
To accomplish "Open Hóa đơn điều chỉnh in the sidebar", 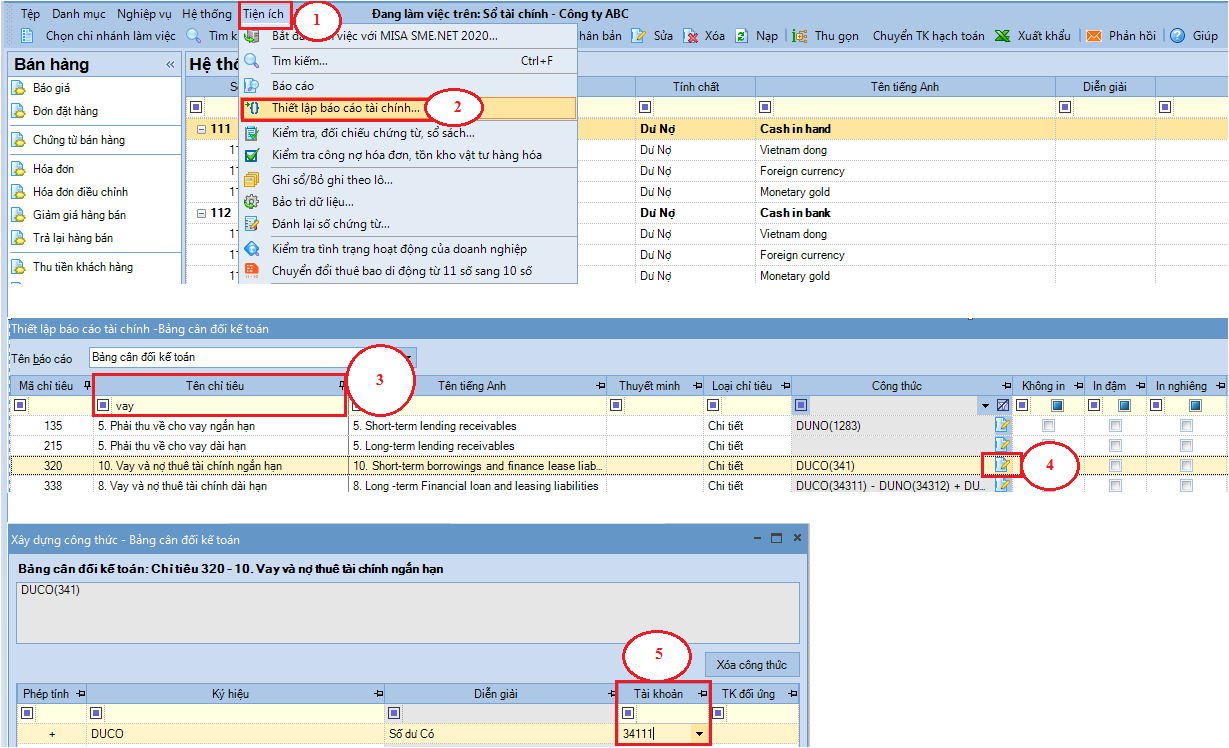I will [80, 192].
